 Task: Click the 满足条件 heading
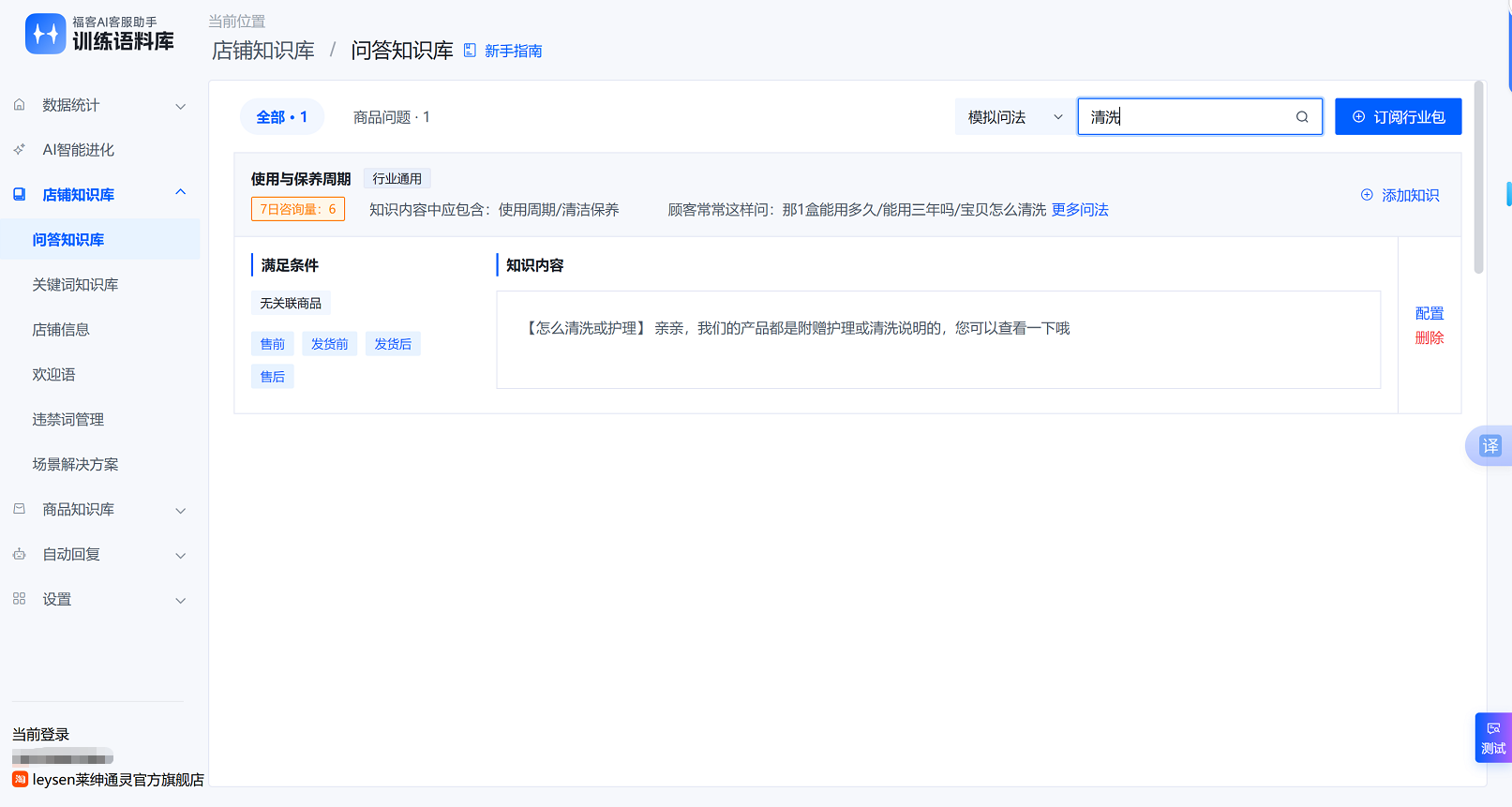pyautogui.click(x=290, y=265)
